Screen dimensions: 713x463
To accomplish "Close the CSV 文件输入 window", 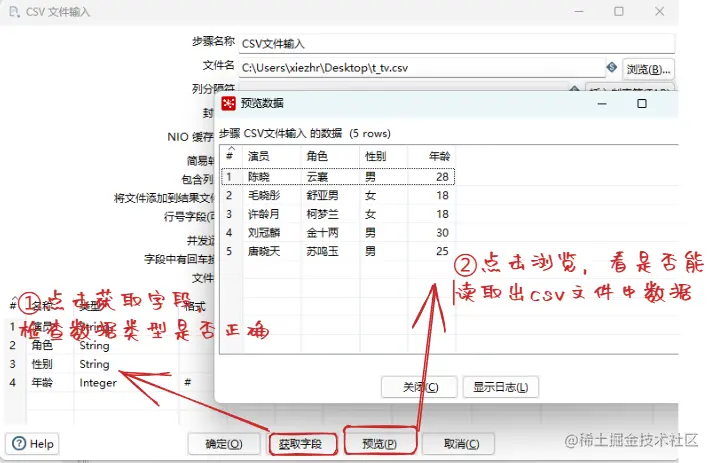I will point(660,11).
